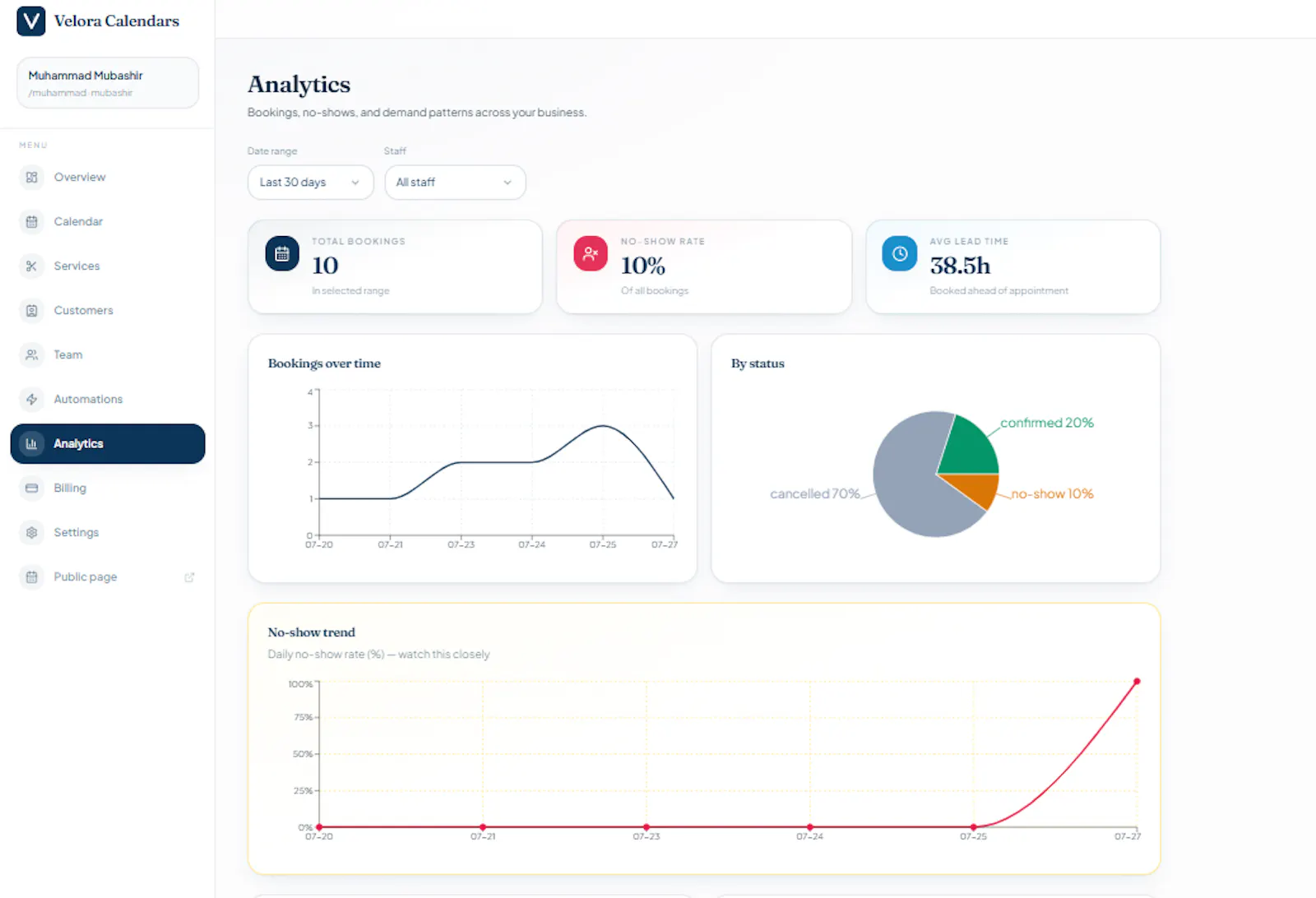The image size is (1316, 898).
Task: Click the no-show trend point at 07-27
Action: point(1137,682)
